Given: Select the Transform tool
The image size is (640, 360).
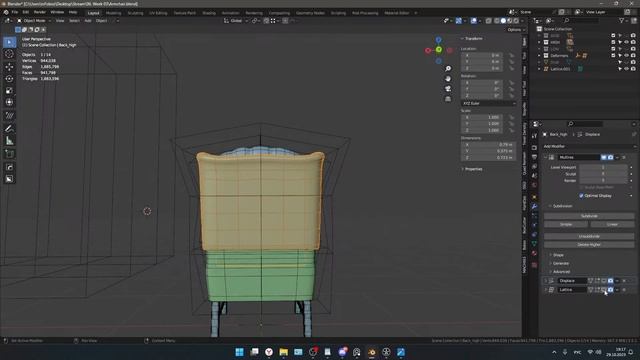Looking at the screenshot, I should [x=9, y=102].
